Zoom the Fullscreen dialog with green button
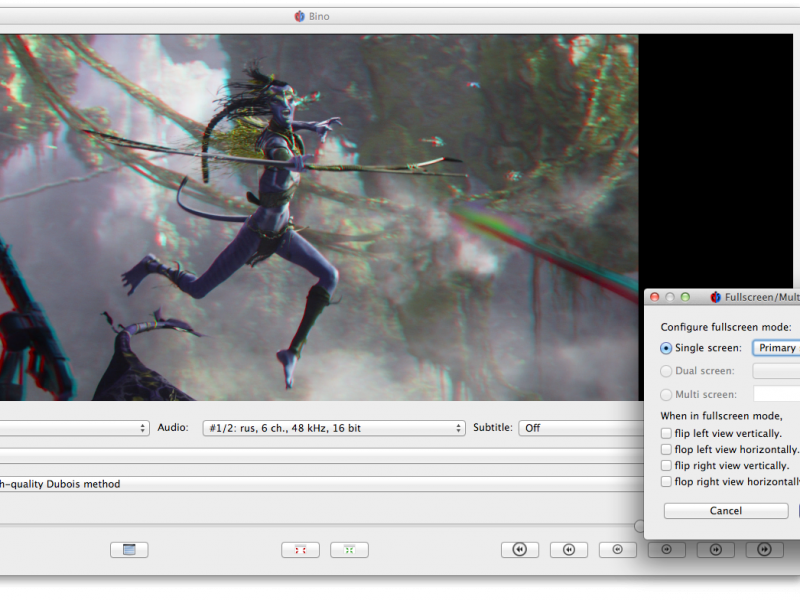The width and height of the screenshot is (800, 600). (x=685, y=297)
